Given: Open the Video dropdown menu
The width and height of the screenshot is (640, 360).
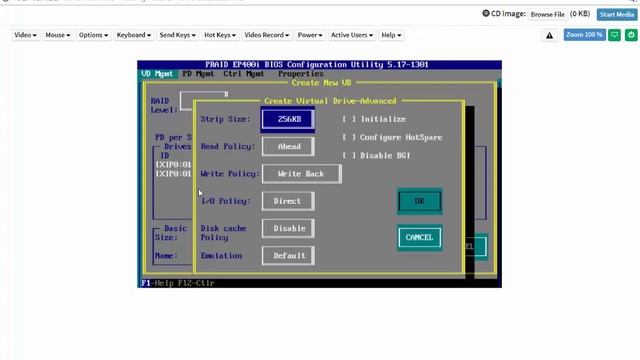Looking at the screenshot, I should pos(25,35).
